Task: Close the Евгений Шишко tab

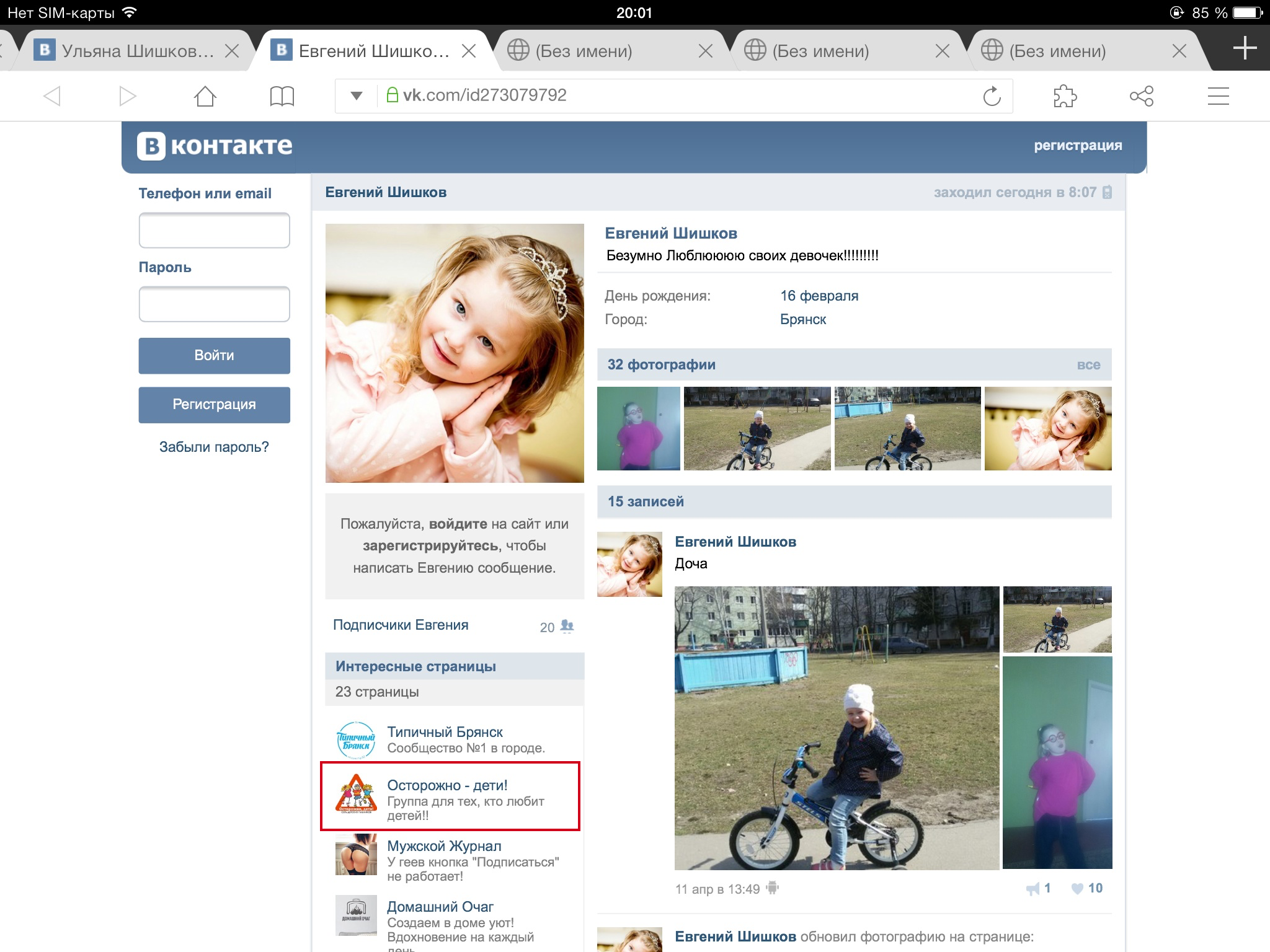Action: pyautogui.click(x=469, y=51)
